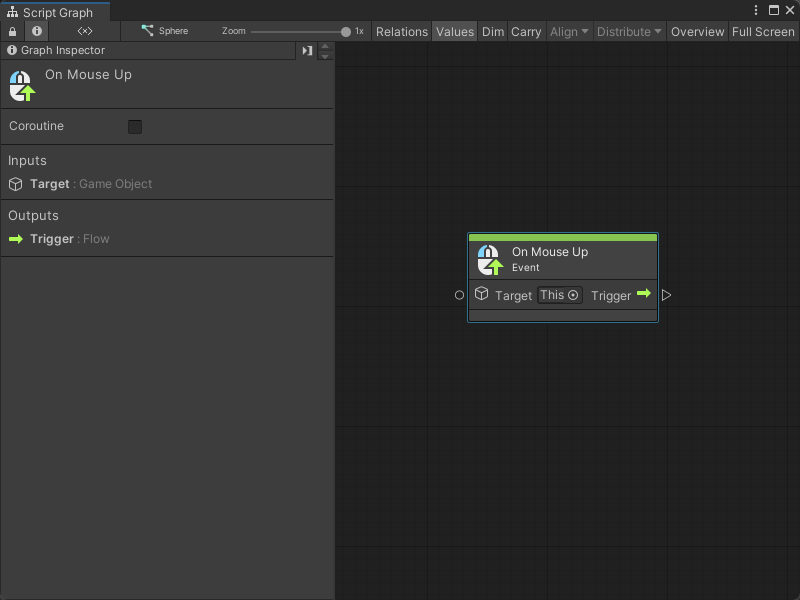This screenshot has width=800, height=600.
Task: Click the green Trigger flow port arrow
Action: [x=643, y=295]
